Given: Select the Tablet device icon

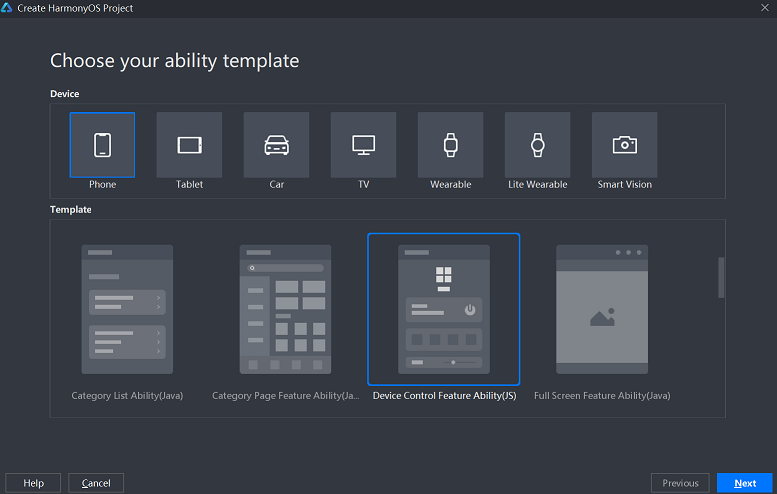Looking at the screenshot, I should point(189,145).
